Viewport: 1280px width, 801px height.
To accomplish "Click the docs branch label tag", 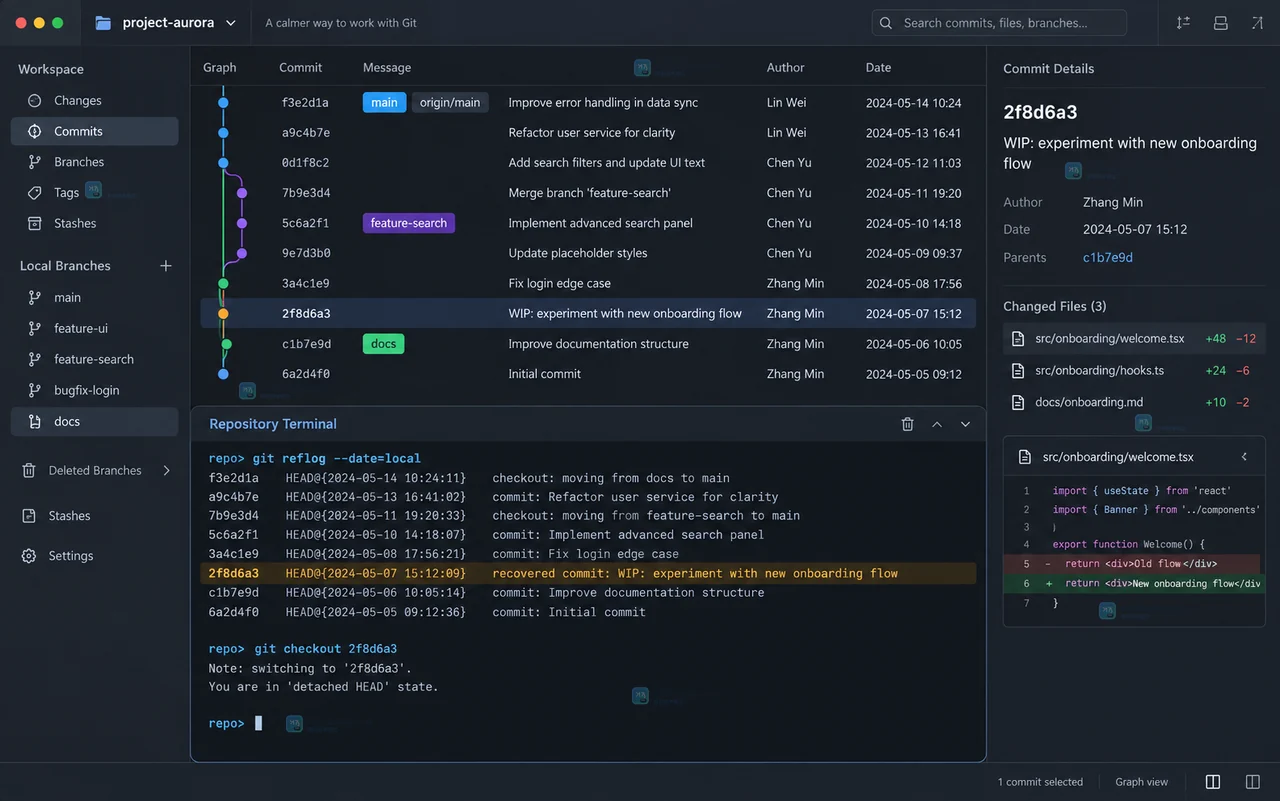I will point(383,344).
